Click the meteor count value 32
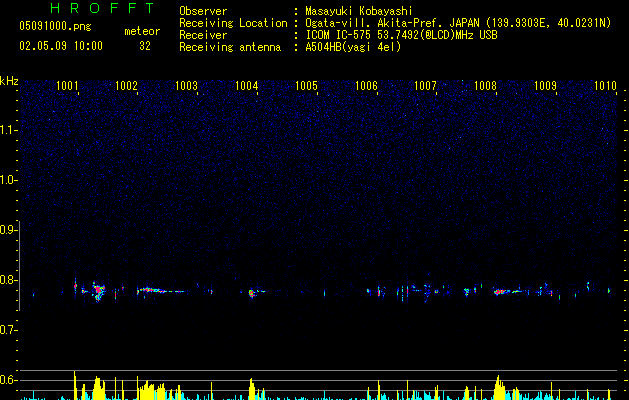Screen dimensions: 629x400 [145, 46]
